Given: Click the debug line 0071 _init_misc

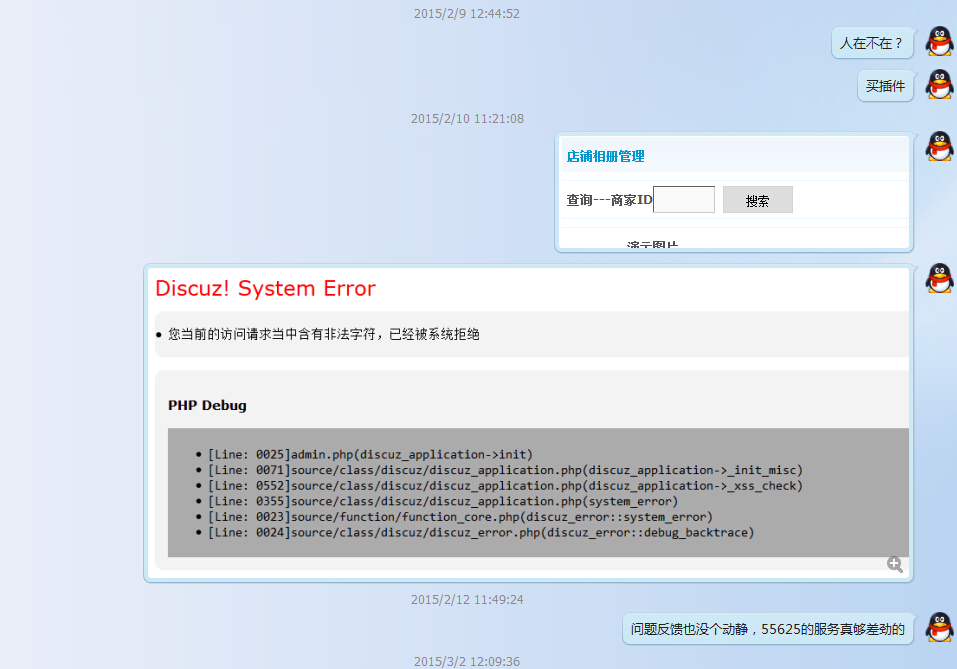Looking at the screenshot, I should point(505,470).
